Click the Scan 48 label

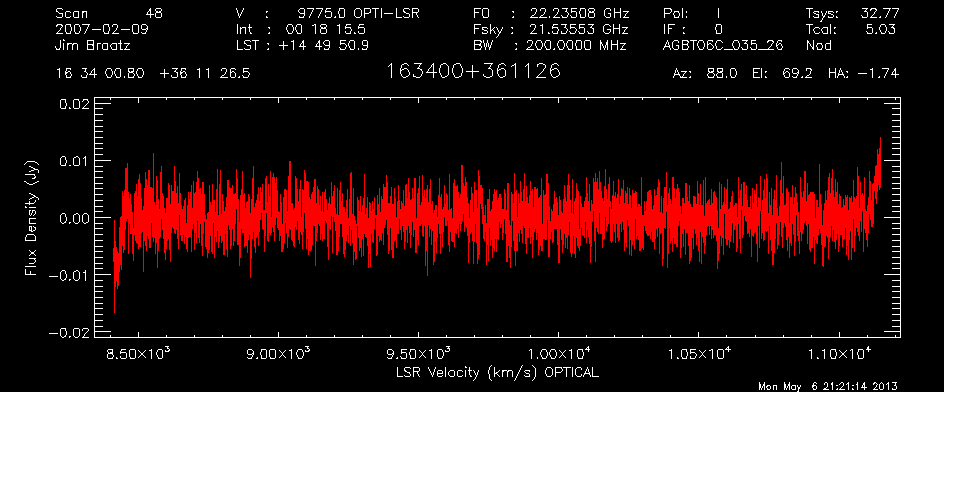tap(109, 13)
